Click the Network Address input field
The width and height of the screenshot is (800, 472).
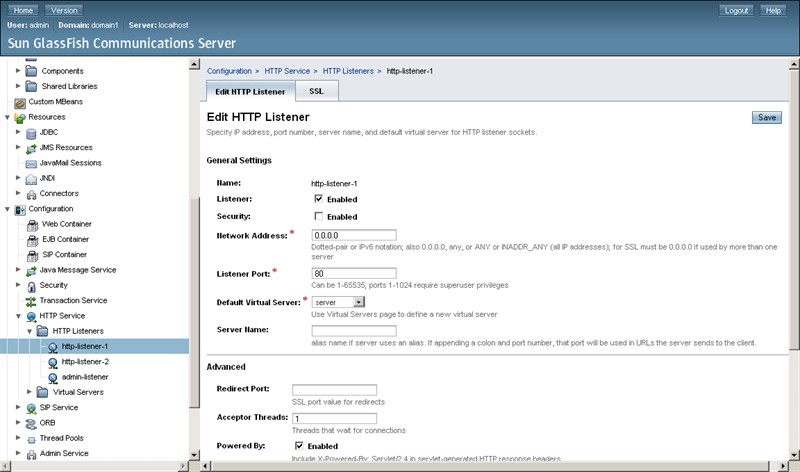[x=354, y=235]
